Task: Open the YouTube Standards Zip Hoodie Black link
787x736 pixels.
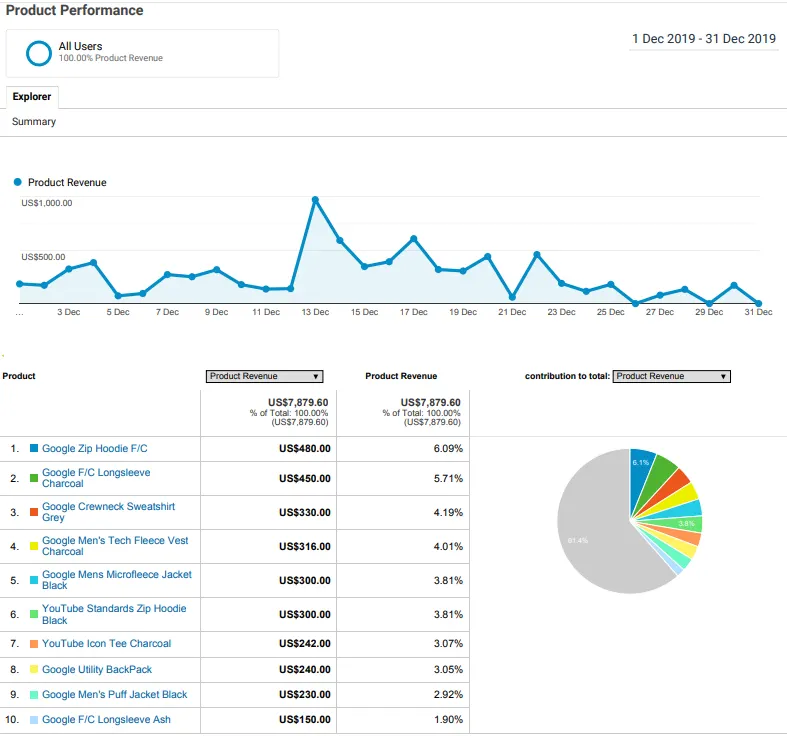Action: [x=114, y=614]
